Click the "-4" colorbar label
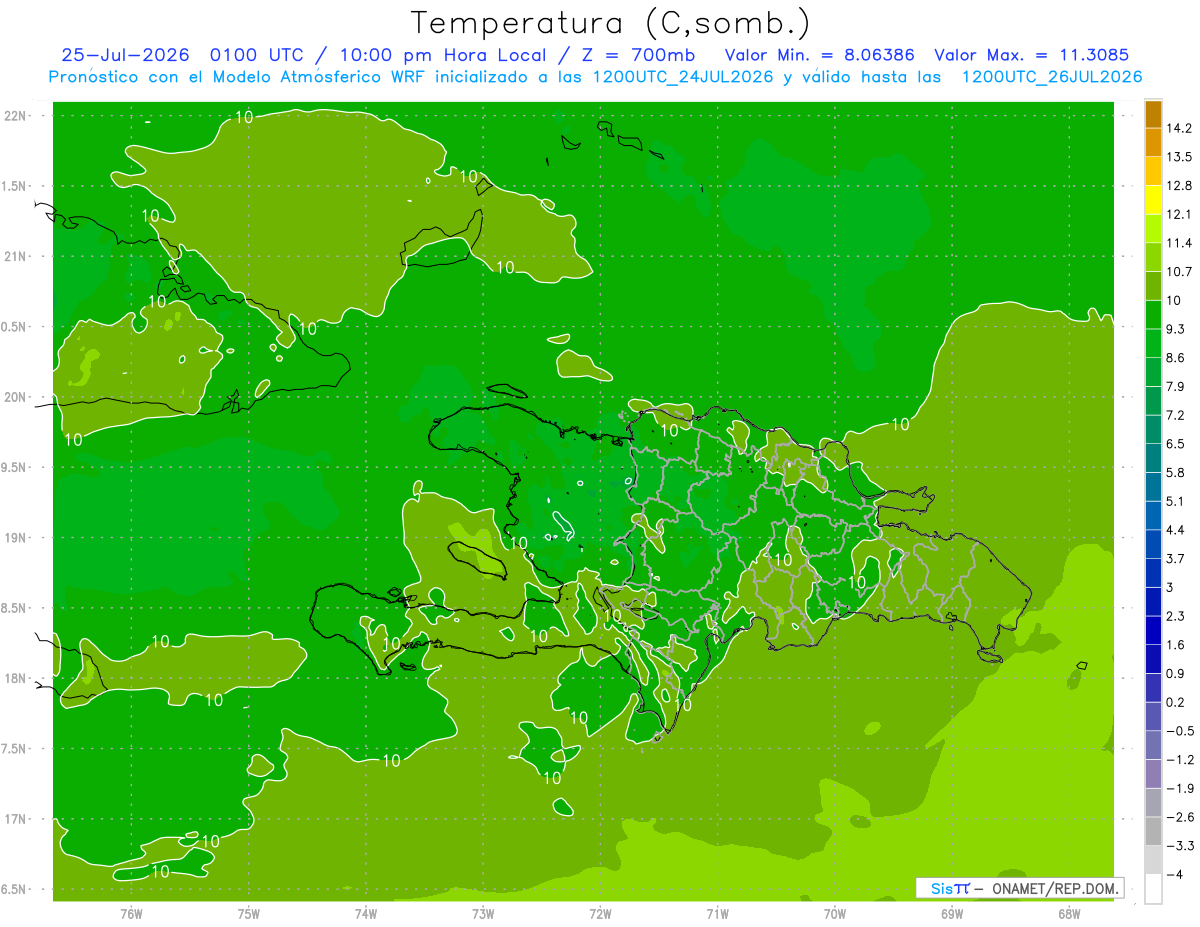This screenshot has height=927, width=1200. 1173,875
